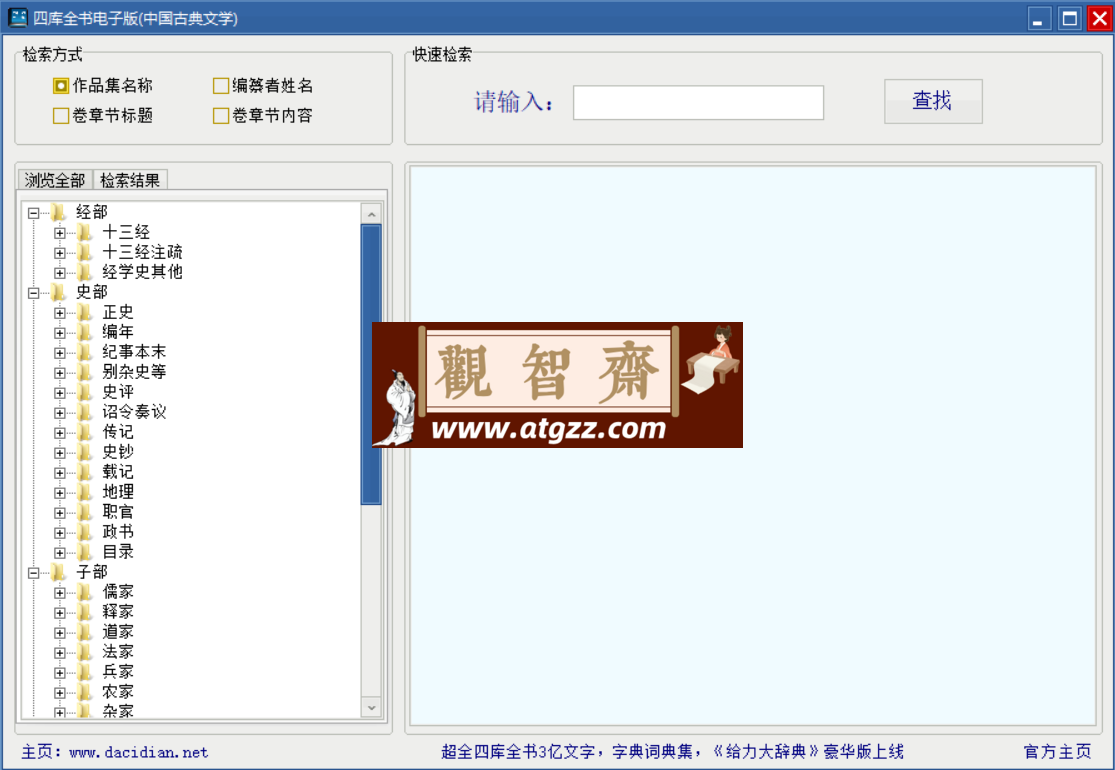Click the folder icon beside 十三经注疏
The height and width of the screenshot is (770, 1115).
coord(85,252)
